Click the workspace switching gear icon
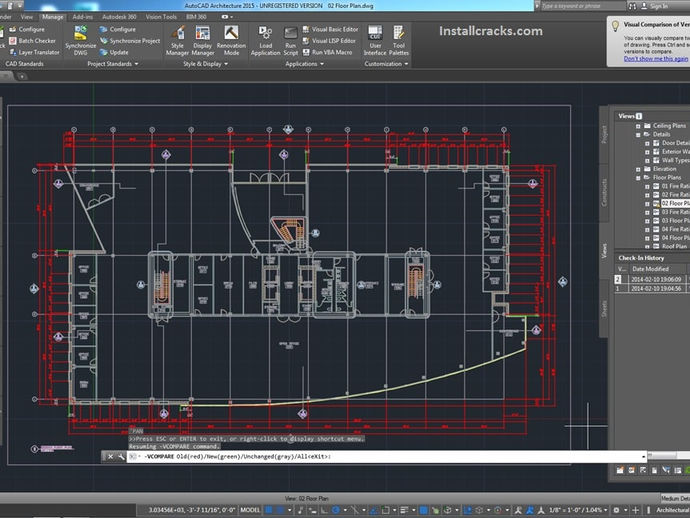Screen dimensions: 690x518 [x=616, y=510]
